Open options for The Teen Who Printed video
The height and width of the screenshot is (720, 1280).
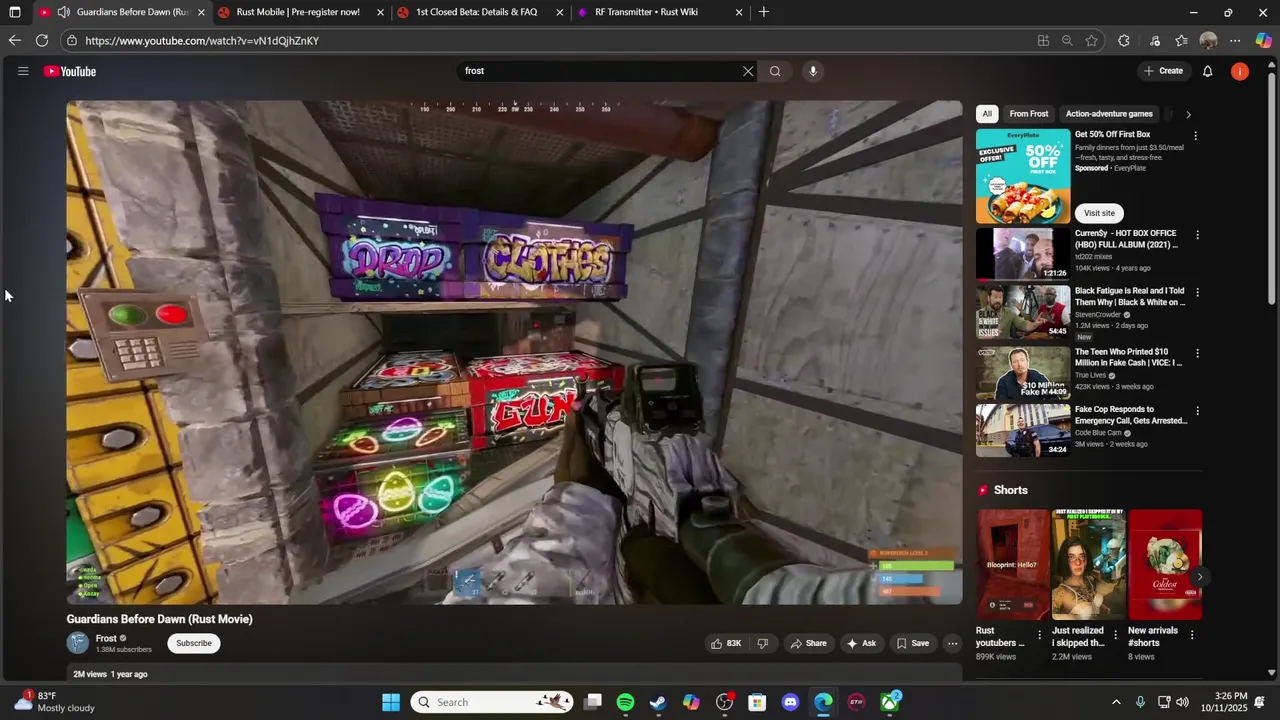coord(1197,353)
